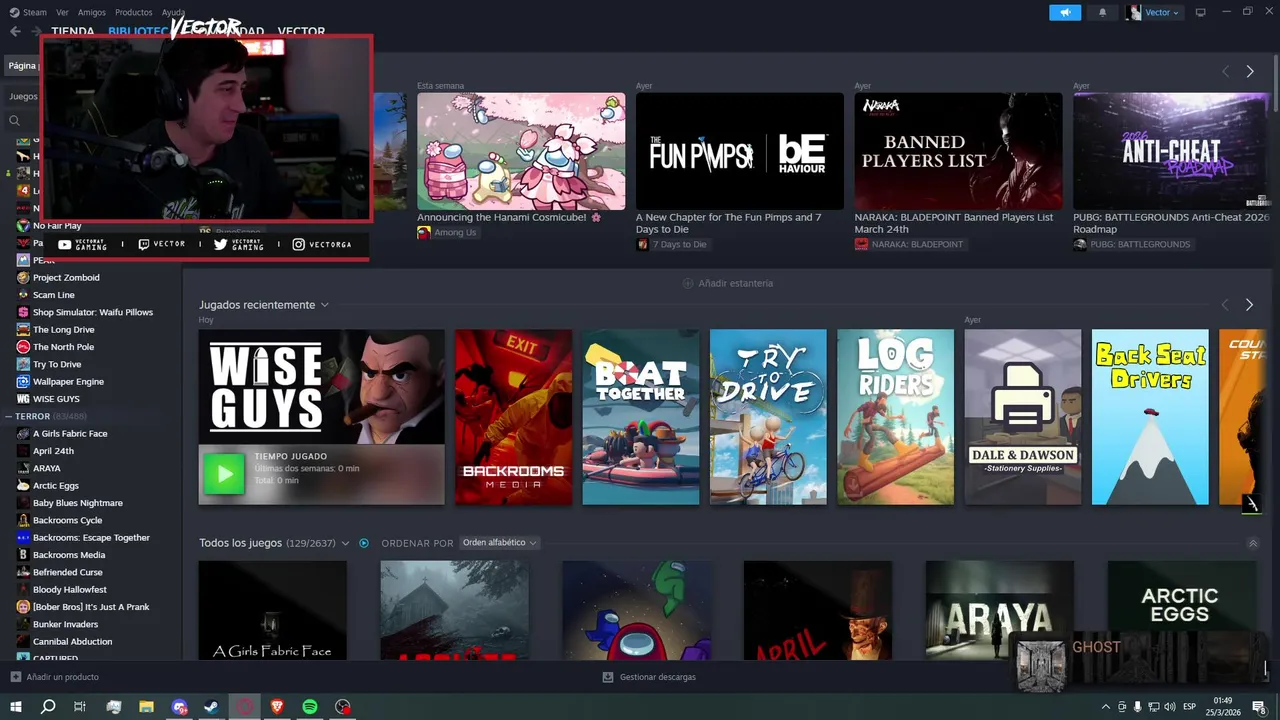The width and height of the screenshot is (1280, 720).
Task: Switch to Big Picture mode monitor icon
Action: (x=1201, y=12)
